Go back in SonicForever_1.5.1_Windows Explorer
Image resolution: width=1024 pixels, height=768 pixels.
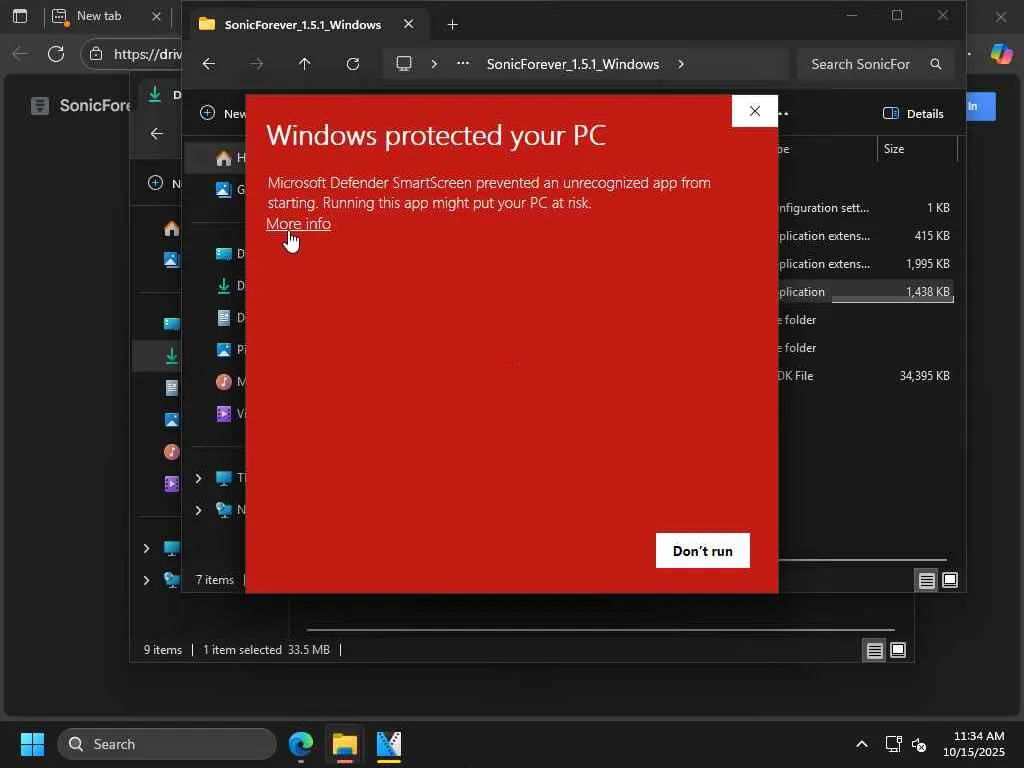(208, 64)
